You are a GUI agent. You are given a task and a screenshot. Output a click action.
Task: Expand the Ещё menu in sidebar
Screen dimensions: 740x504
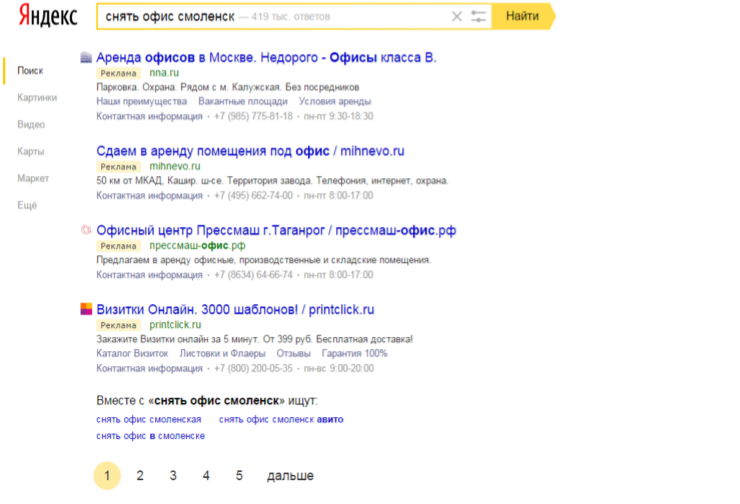pos(27,205)
